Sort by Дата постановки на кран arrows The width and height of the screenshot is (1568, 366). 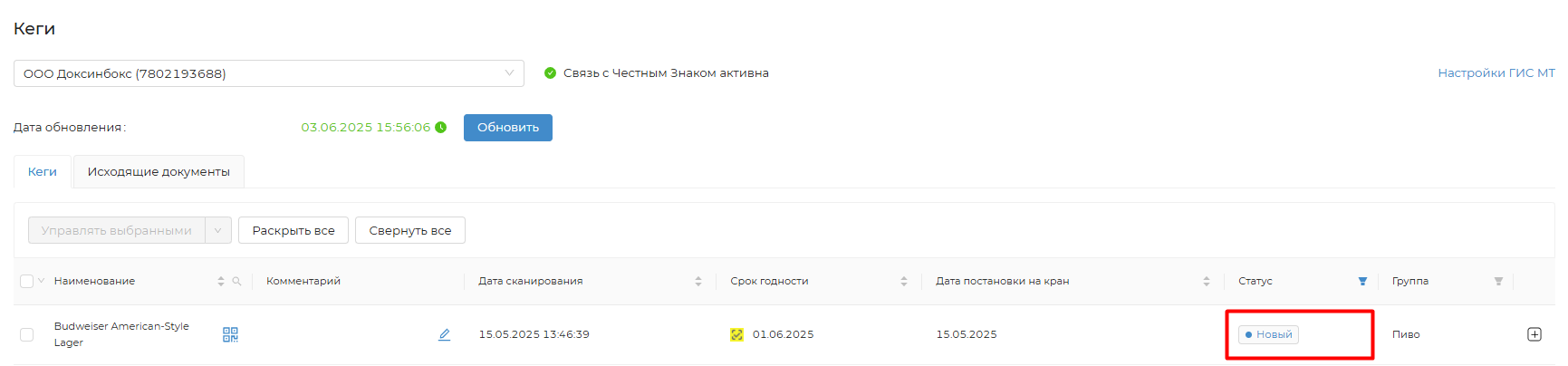[1207, 282]
